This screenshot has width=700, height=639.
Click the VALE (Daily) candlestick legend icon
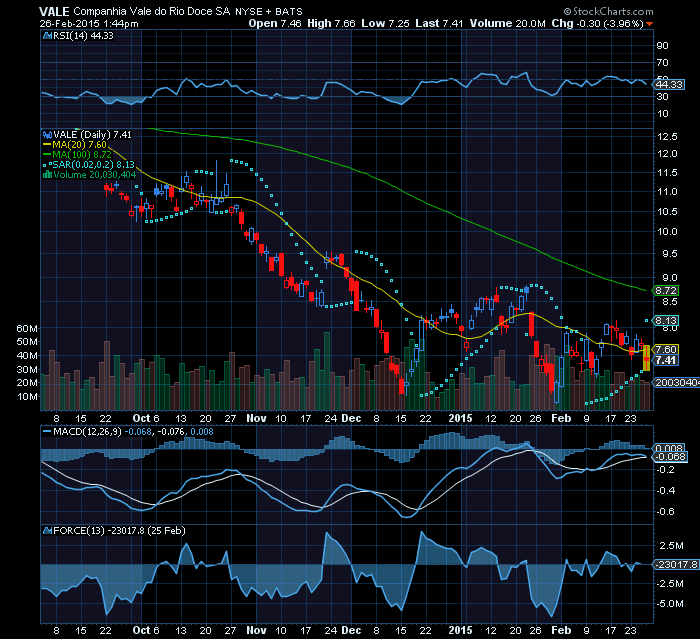coord(47,134)
